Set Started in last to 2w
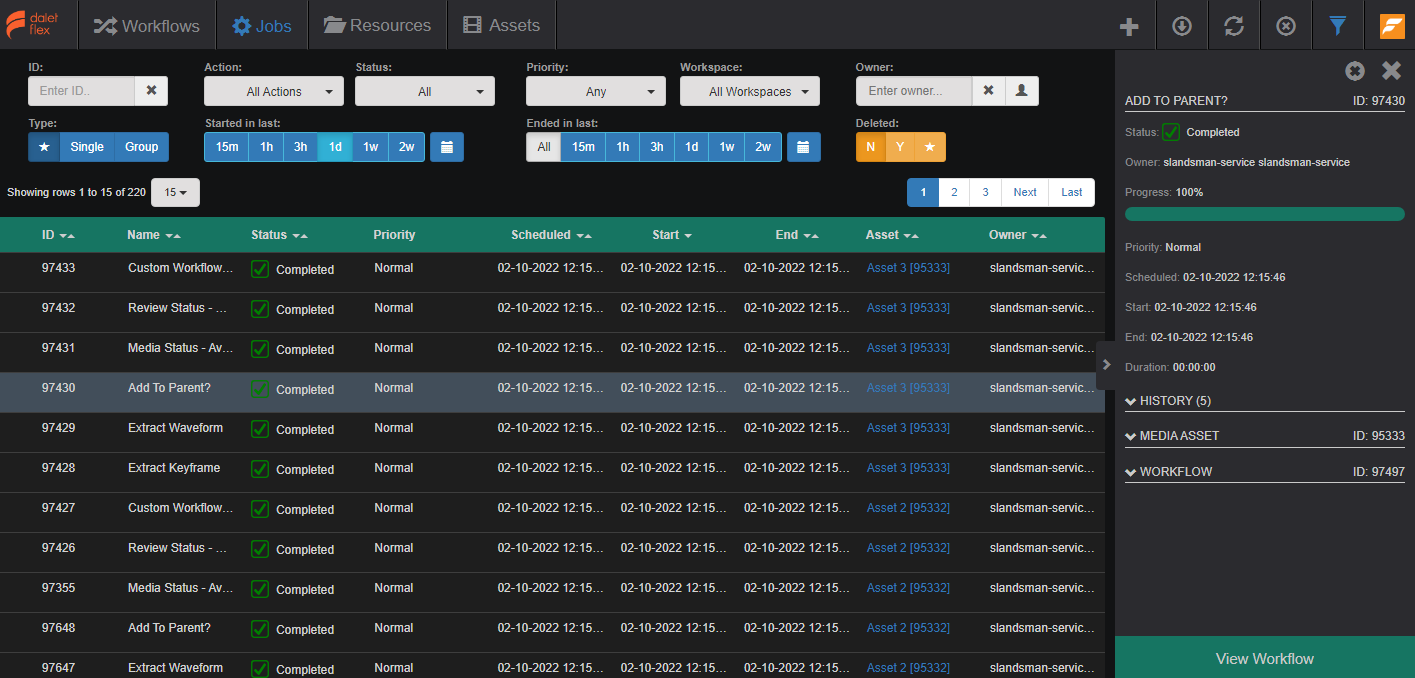The width and height of the screenshot is (1415, 678). (406, 147)
